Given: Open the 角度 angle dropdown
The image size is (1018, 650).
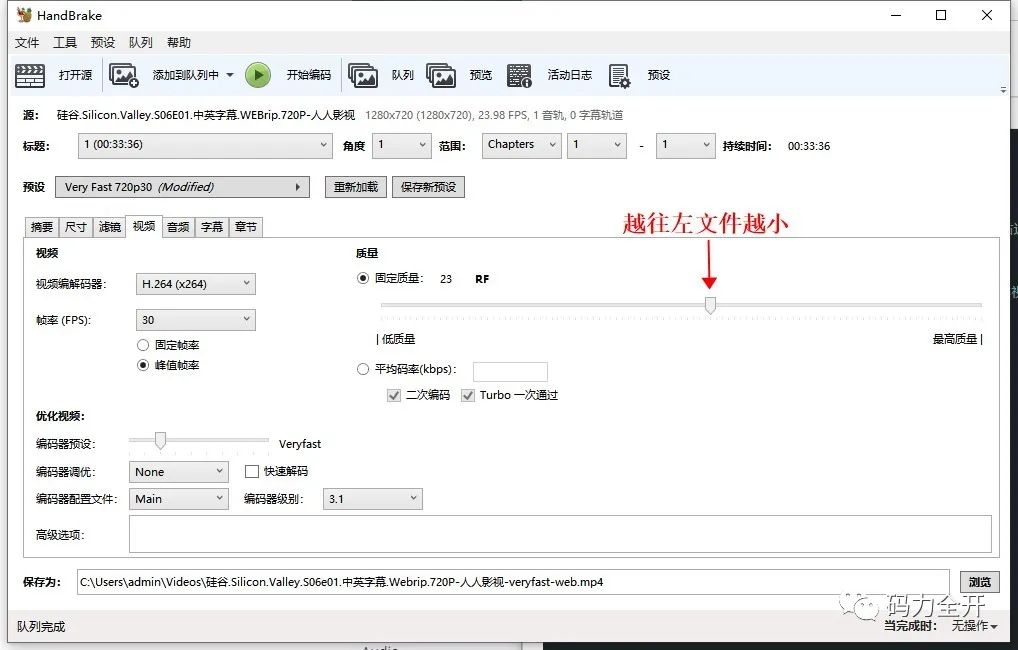Looking at the screenshot, I should 402,145.
